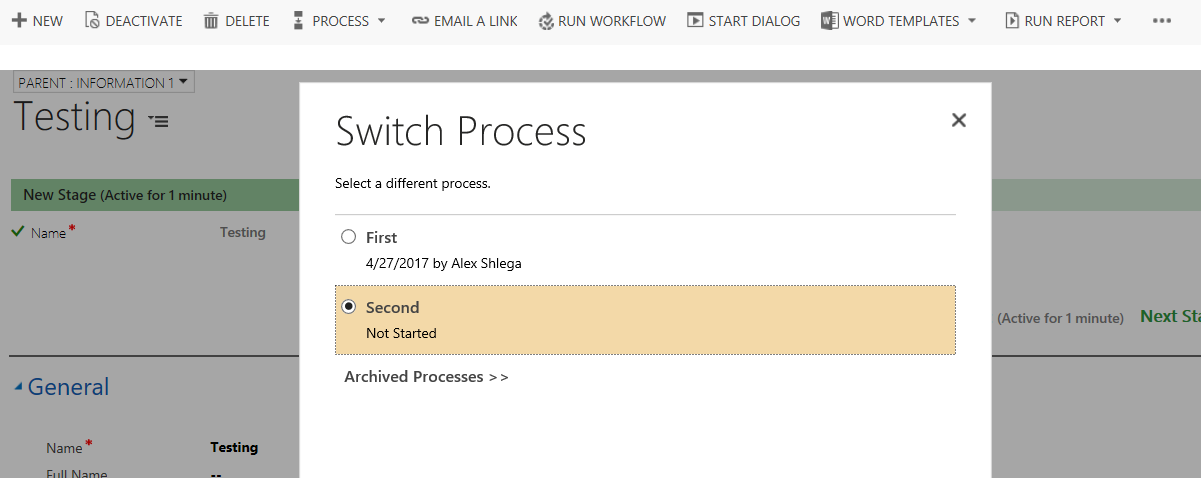Click the Start Dialog play icon
The width and height of the screenshot is (1201, 478).
[695, 20]
